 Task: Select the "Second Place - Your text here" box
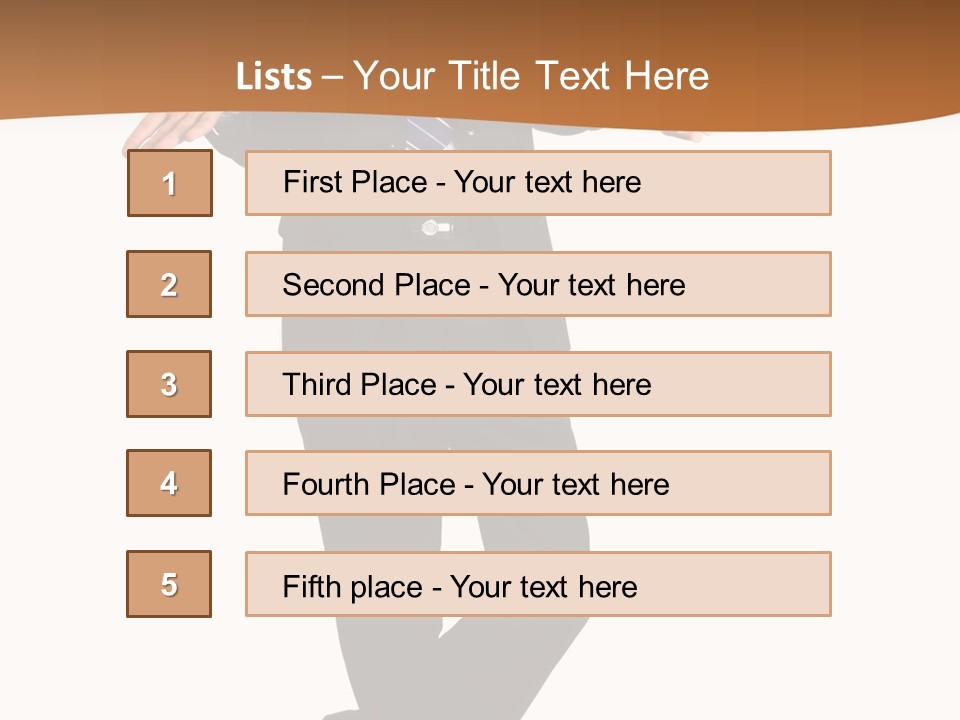coord(538,284)
